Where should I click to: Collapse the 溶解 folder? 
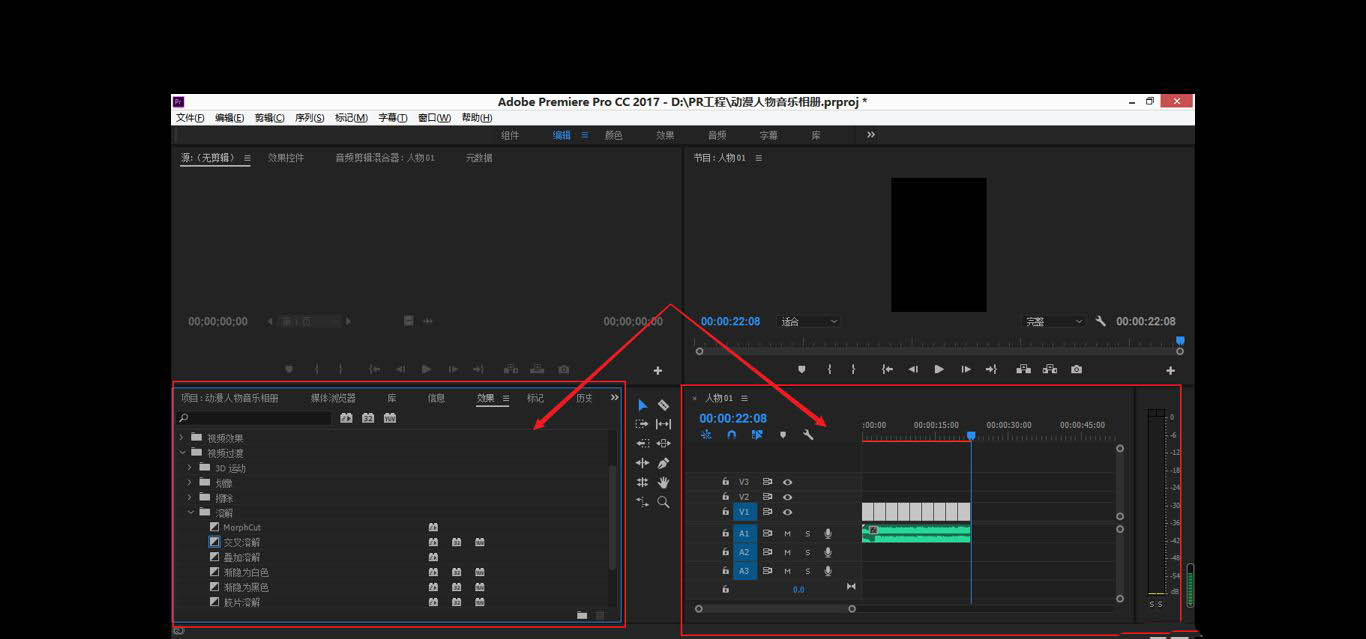(190, 512)
